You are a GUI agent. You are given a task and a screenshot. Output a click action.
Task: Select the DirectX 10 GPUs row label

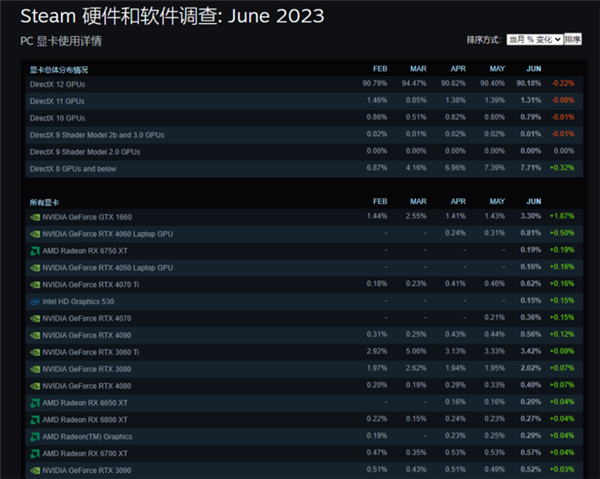[57, 118]
